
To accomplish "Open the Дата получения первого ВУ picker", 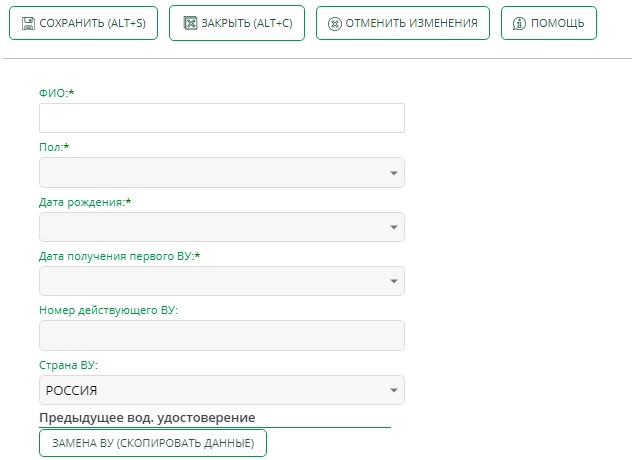I will (x=222, y=281).
